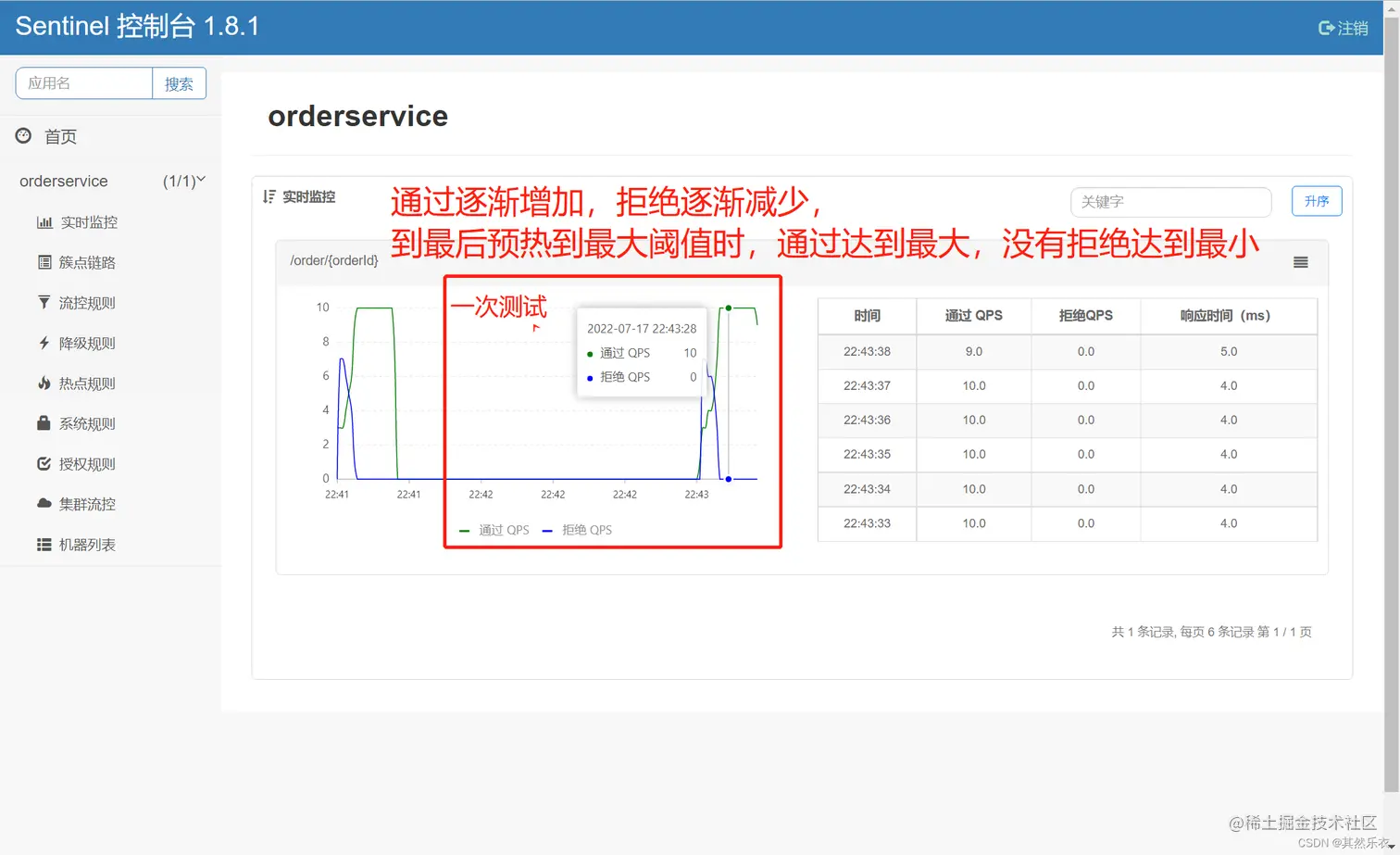1400x855 pixels.
Task: Click the 响应时间（ms） column header
Action: click(1229, 316)
